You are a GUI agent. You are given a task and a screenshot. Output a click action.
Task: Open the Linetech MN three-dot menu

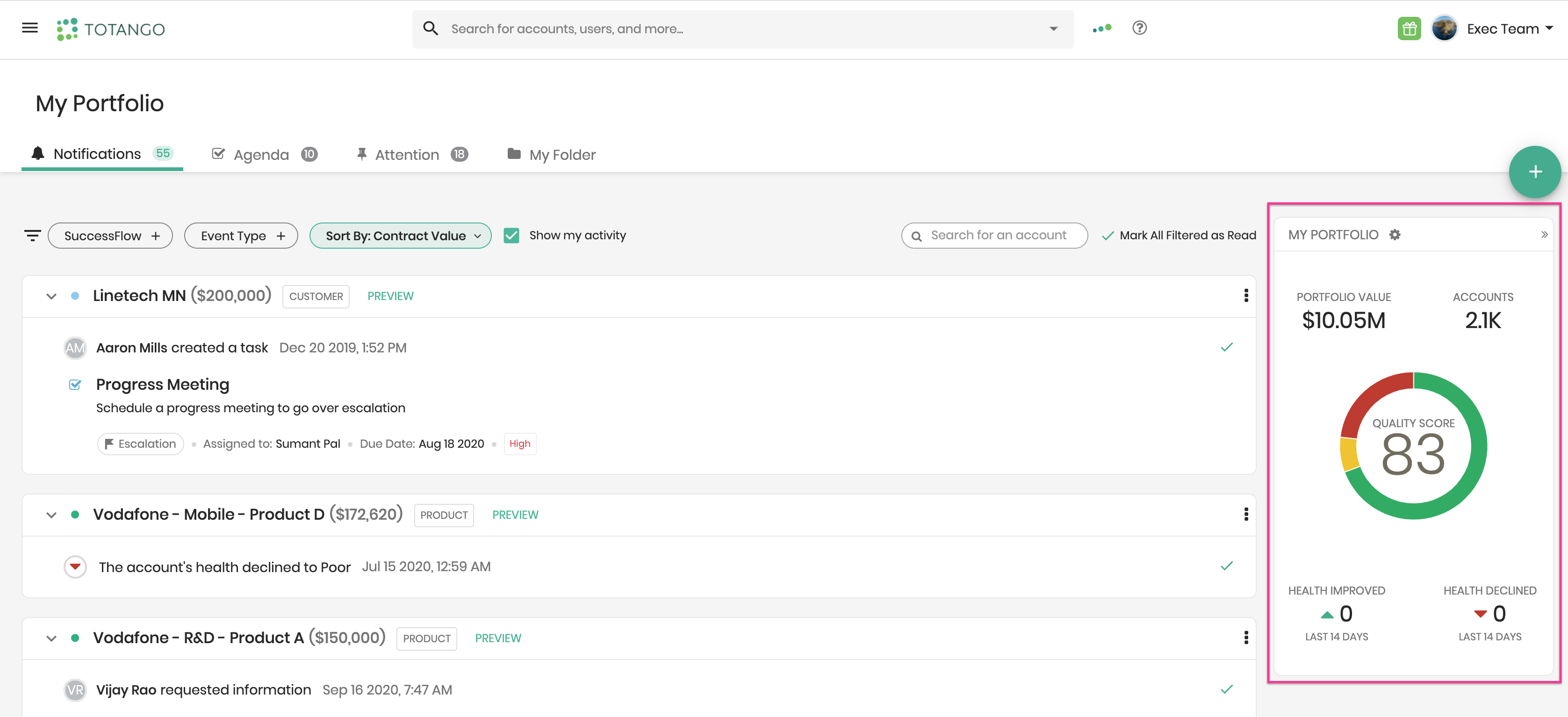(x=1246, y=296)
